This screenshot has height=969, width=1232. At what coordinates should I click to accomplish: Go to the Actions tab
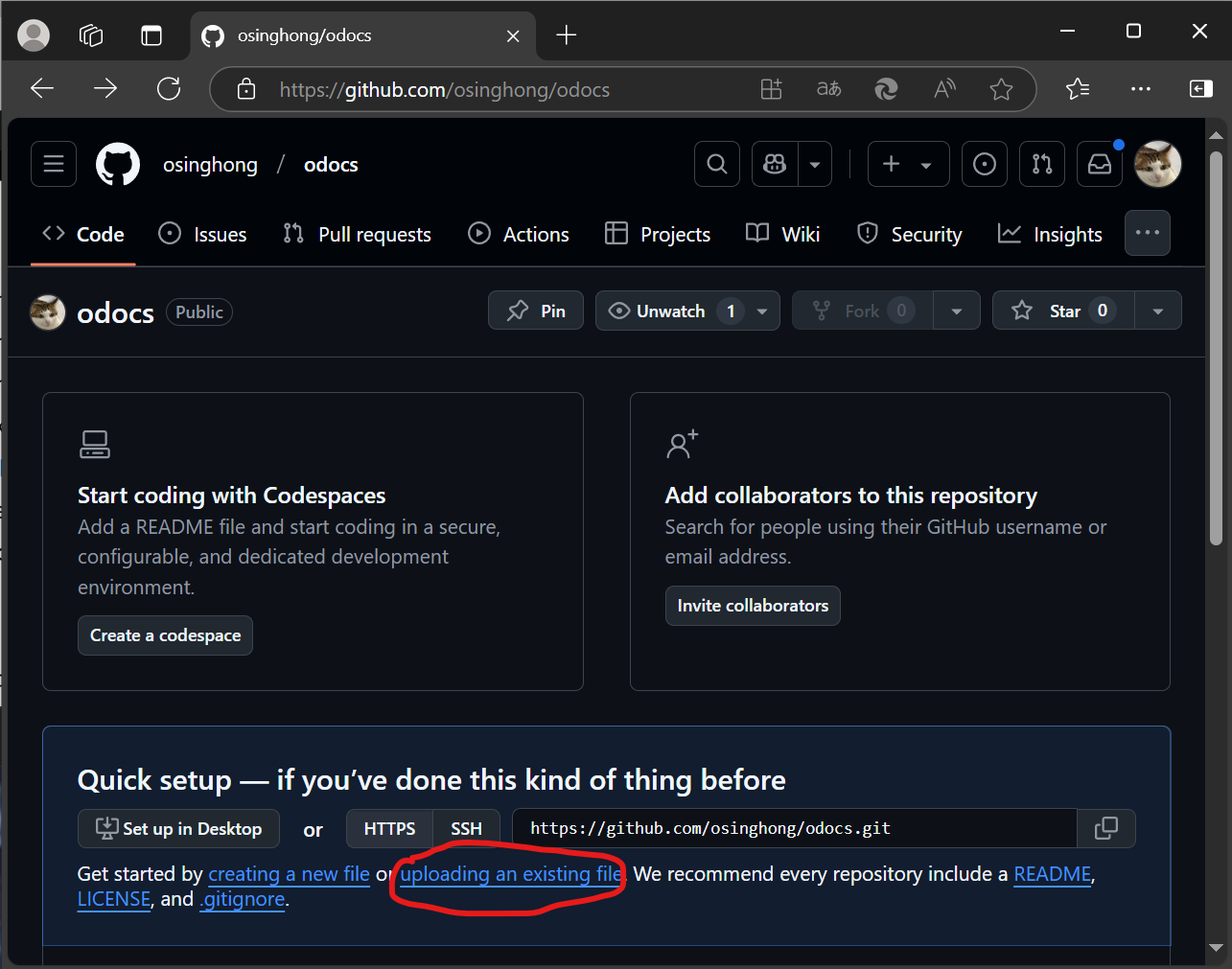click(x=518, y=234)
